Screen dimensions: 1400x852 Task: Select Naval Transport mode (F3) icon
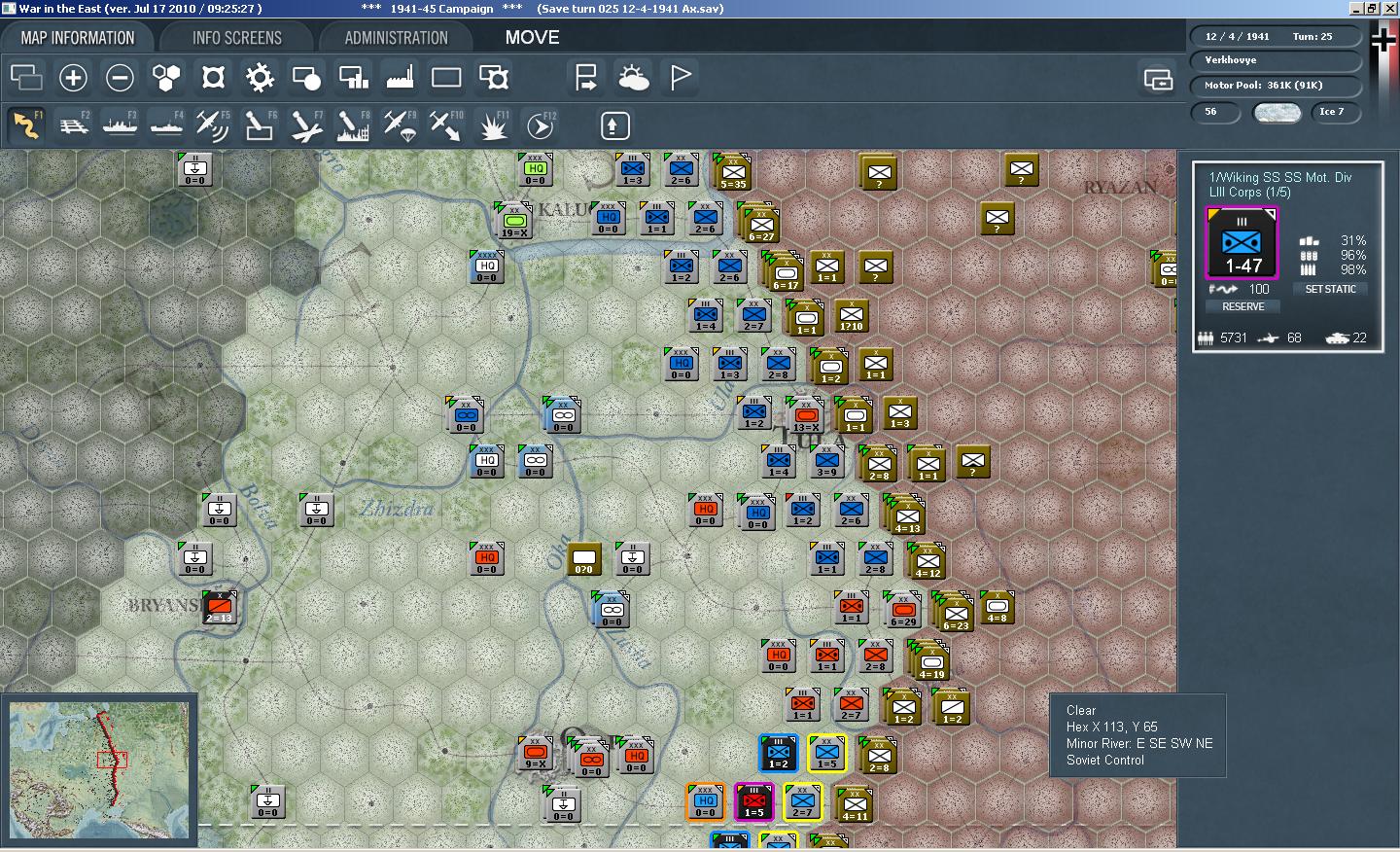coord(120,125)
